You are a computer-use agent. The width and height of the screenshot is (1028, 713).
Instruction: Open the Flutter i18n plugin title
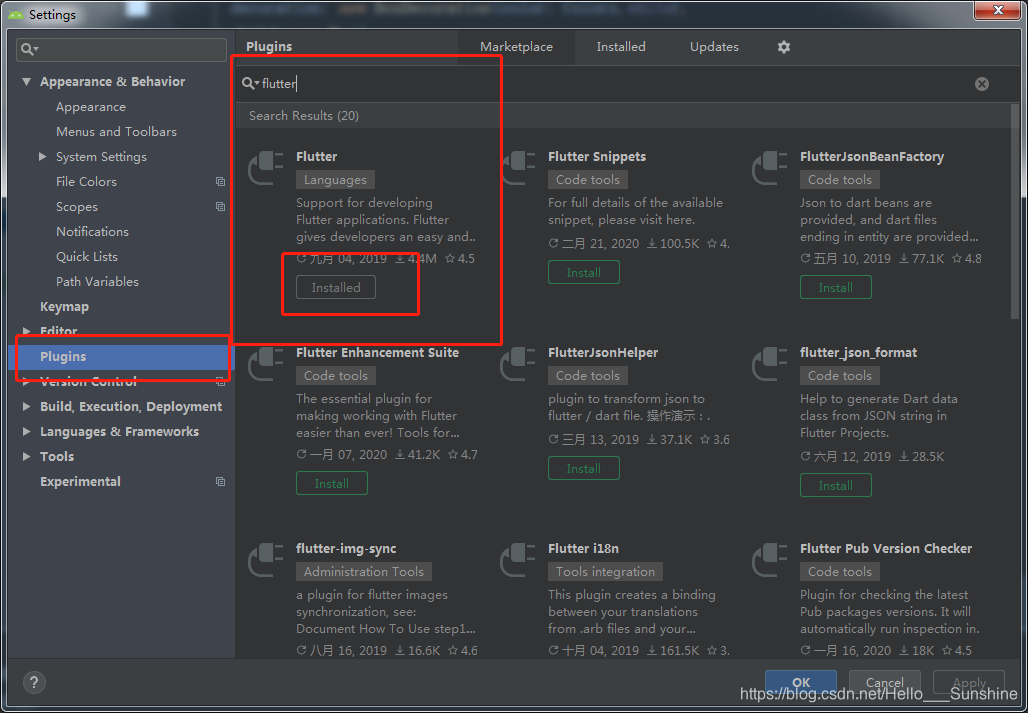click(x=583, y=549)
